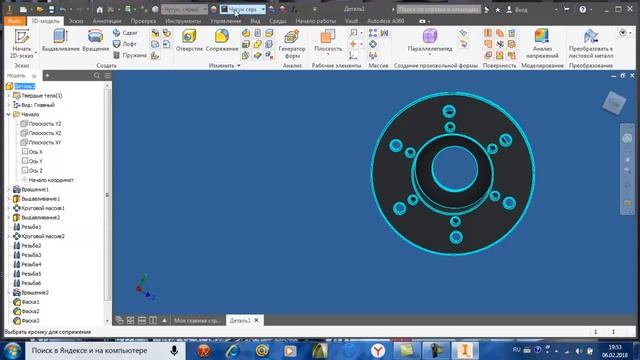
Task: Open the Файл menu
Action: 15,21
